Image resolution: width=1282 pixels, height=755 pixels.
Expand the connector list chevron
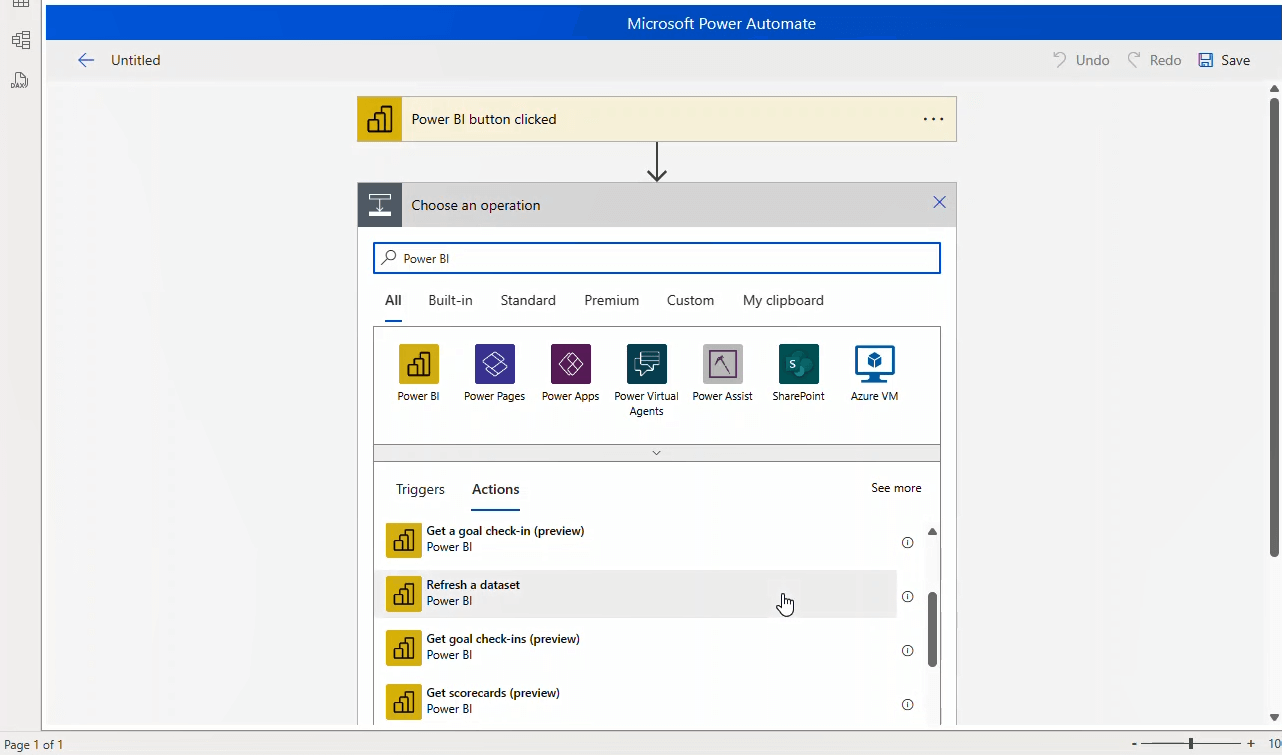click(x=656, y=452)
